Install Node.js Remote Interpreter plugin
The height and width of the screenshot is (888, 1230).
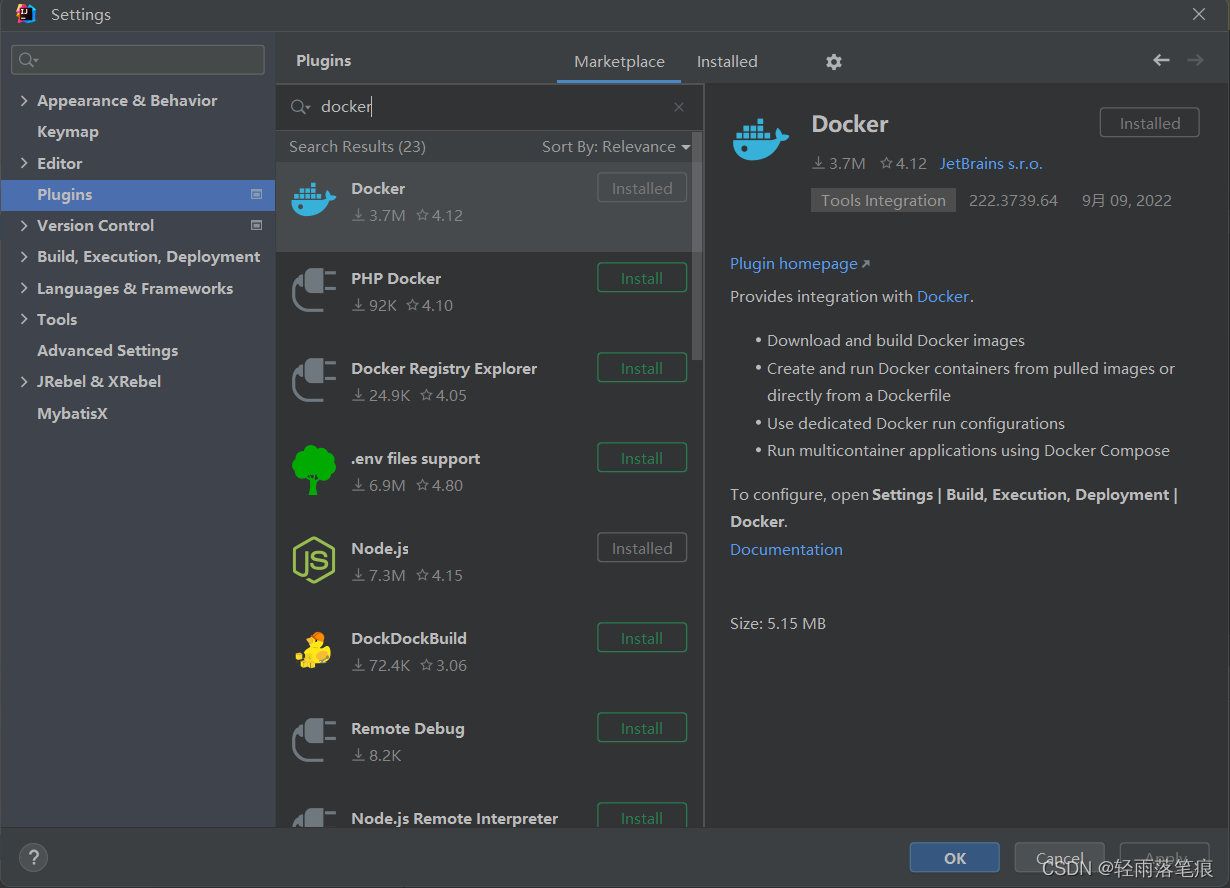coord(642,816)
